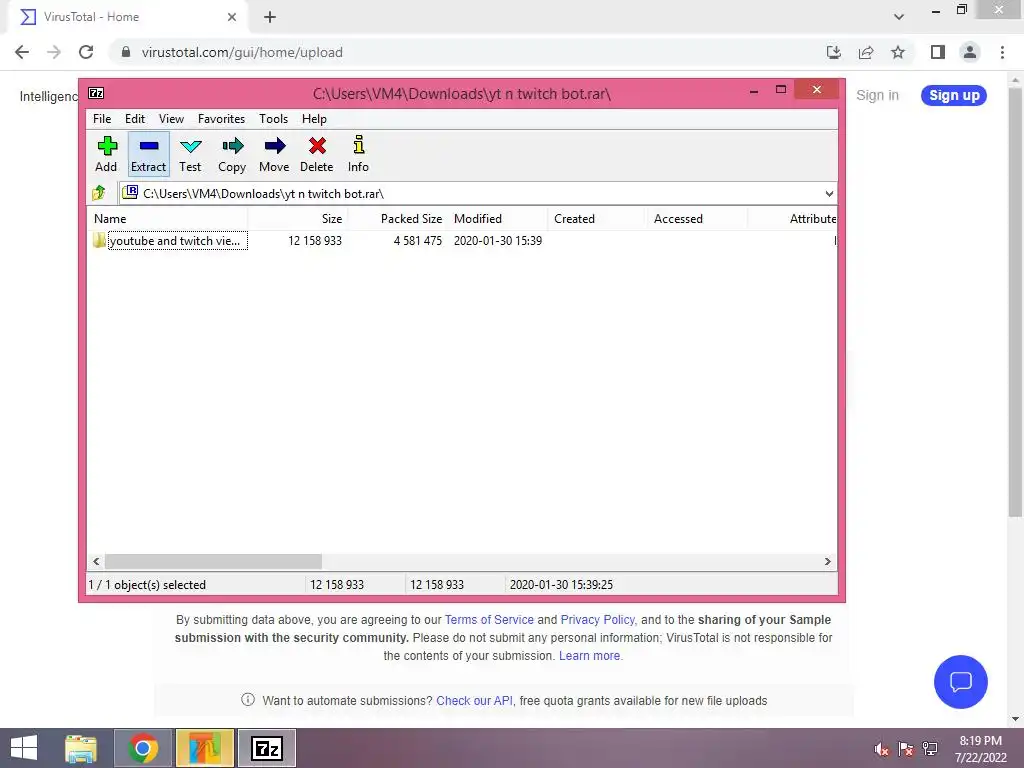1024x768 pixels.
Task: Click the Chrome address bar URL
Action: click(242, 52)
